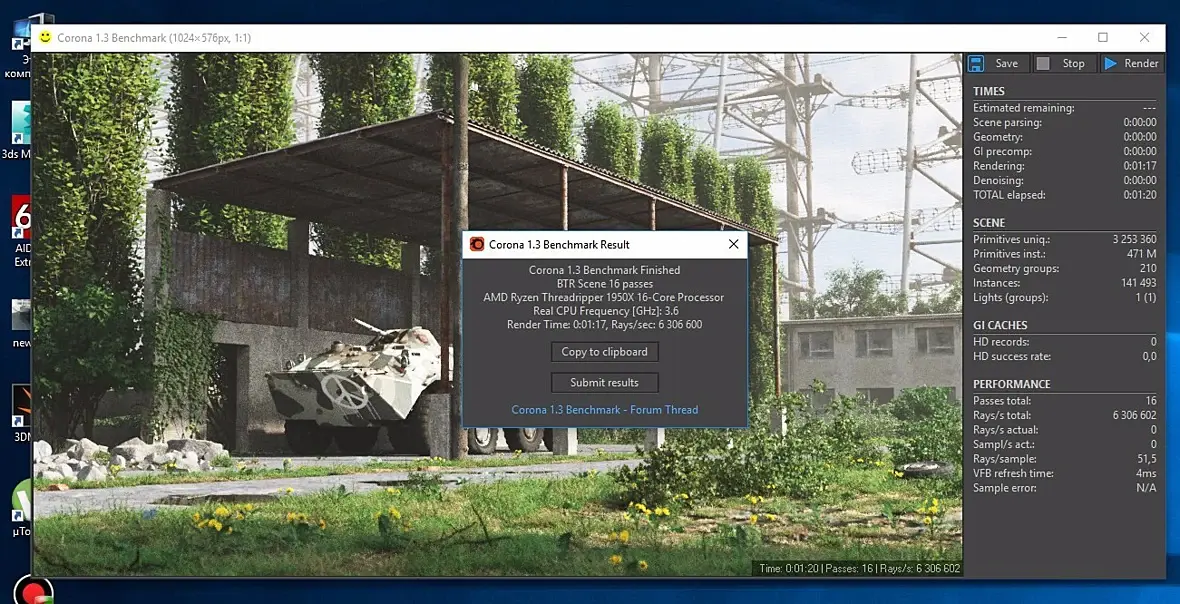Open the AIDA64 Extreme desktop shortcut
This screenshot has width=1180, height=604.
point(21,232)
